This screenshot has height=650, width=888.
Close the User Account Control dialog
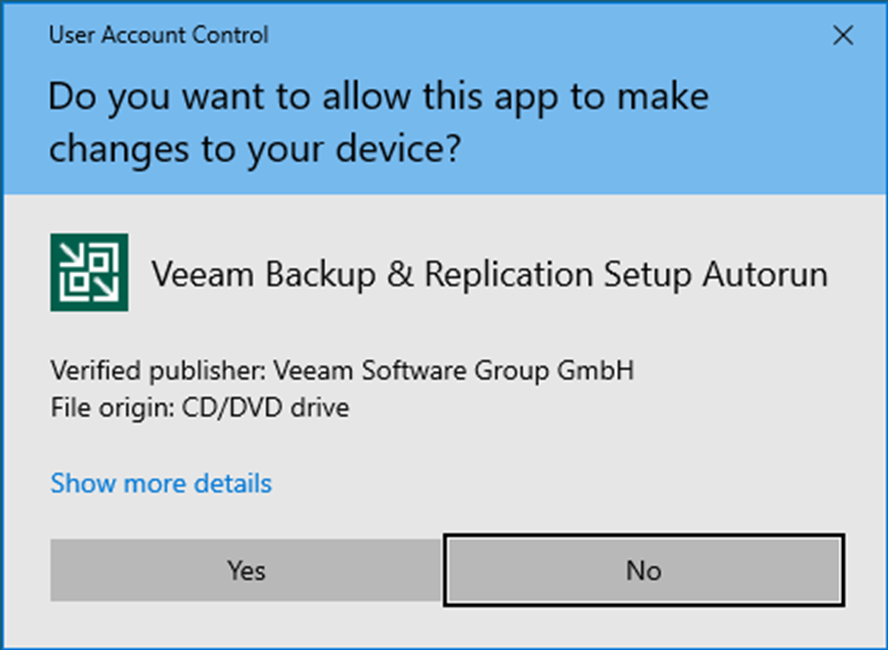tap(843, 36)
